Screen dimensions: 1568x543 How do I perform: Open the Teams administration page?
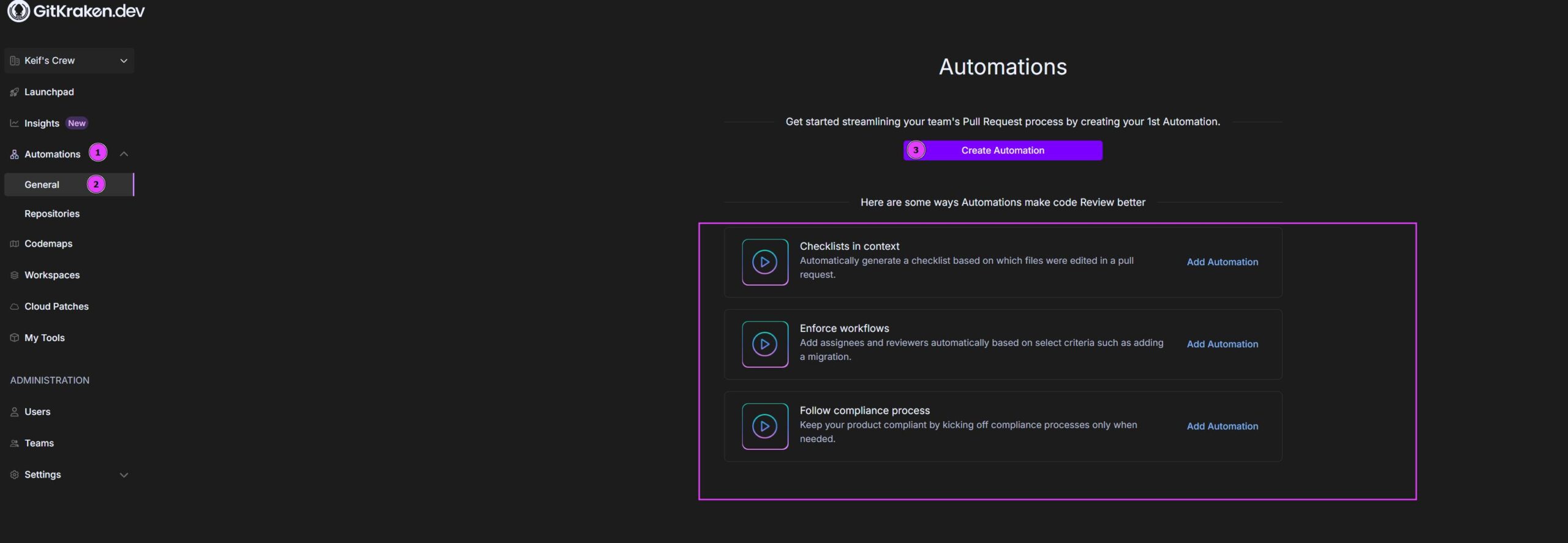pos(39,443)
